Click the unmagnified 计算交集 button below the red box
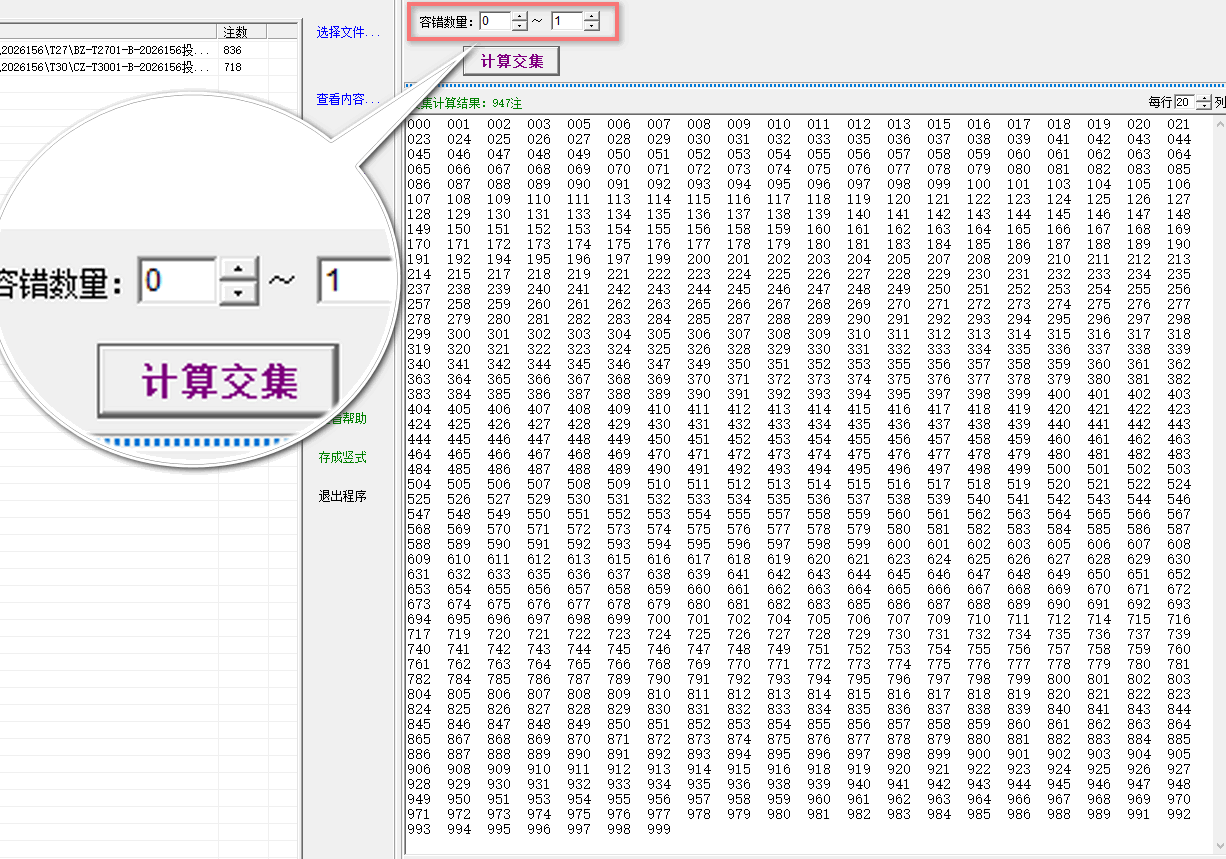The image size is (1226, 859). tap(511, 61)
